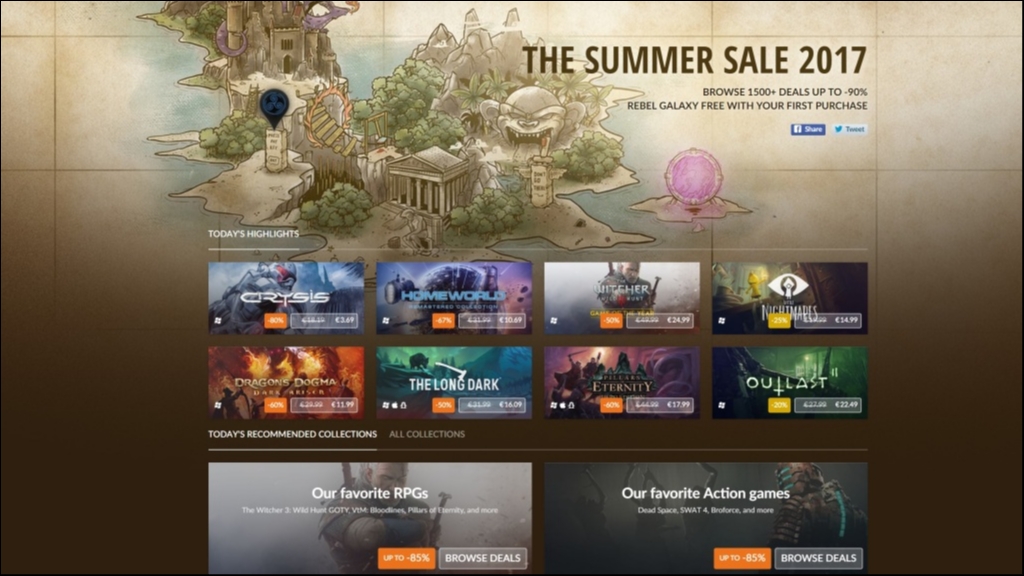Open the Homeworld Remastered Collection deal

[454, 298]
